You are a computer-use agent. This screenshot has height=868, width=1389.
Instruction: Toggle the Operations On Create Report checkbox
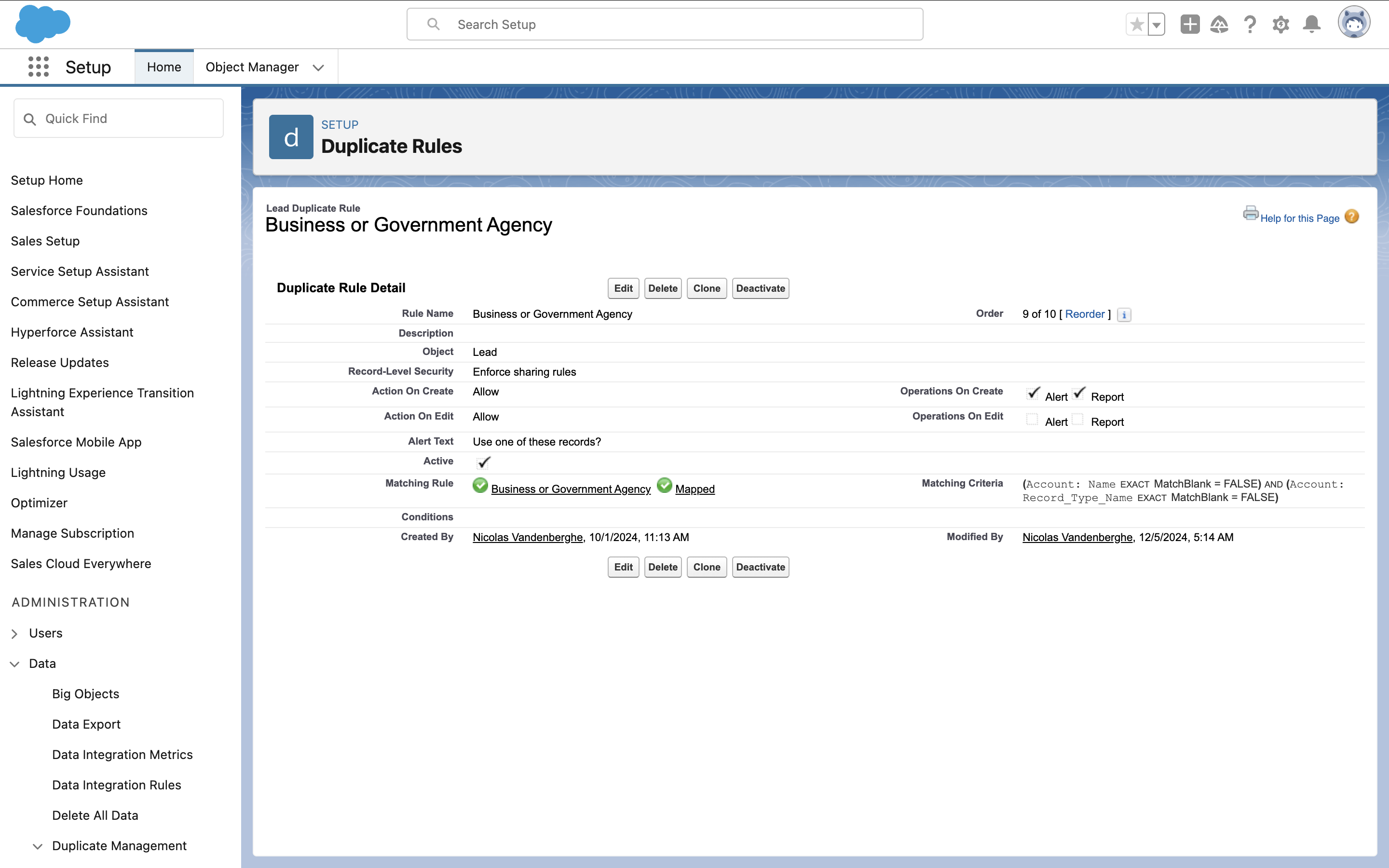[1078, 394]
